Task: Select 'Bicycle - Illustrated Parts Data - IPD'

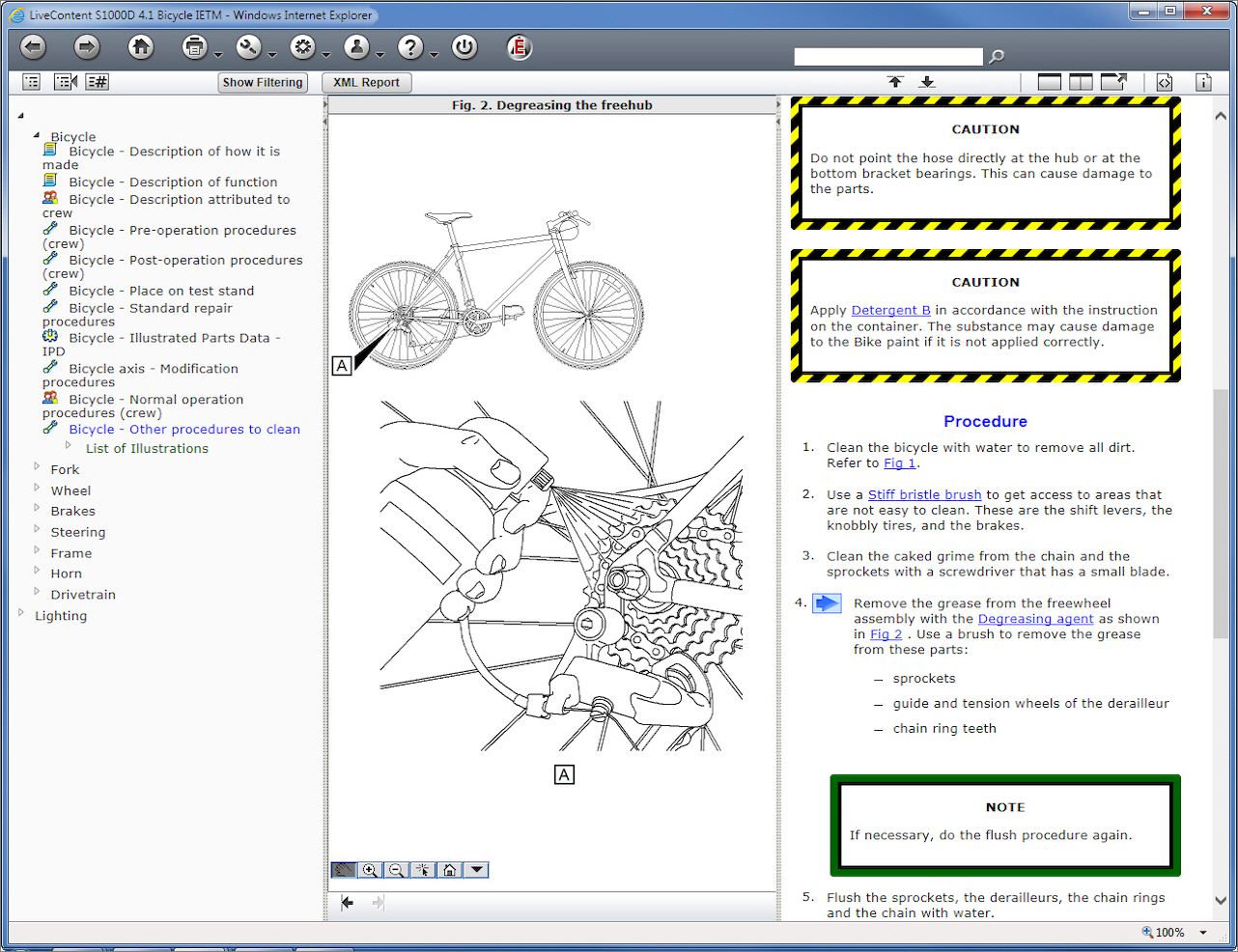Action: 174,338
